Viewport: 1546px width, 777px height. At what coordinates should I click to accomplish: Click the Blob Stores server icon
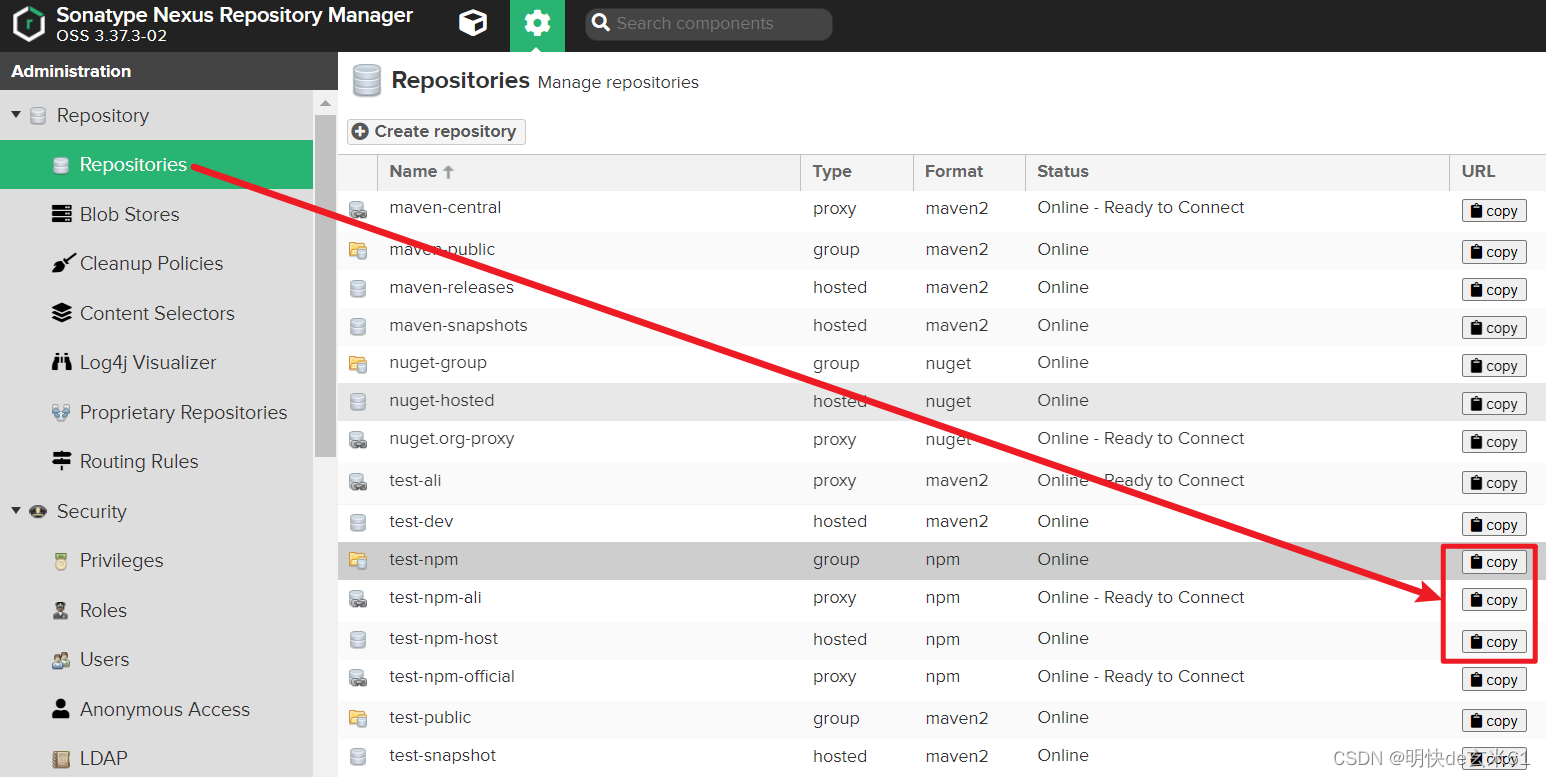tap(62, 214)
